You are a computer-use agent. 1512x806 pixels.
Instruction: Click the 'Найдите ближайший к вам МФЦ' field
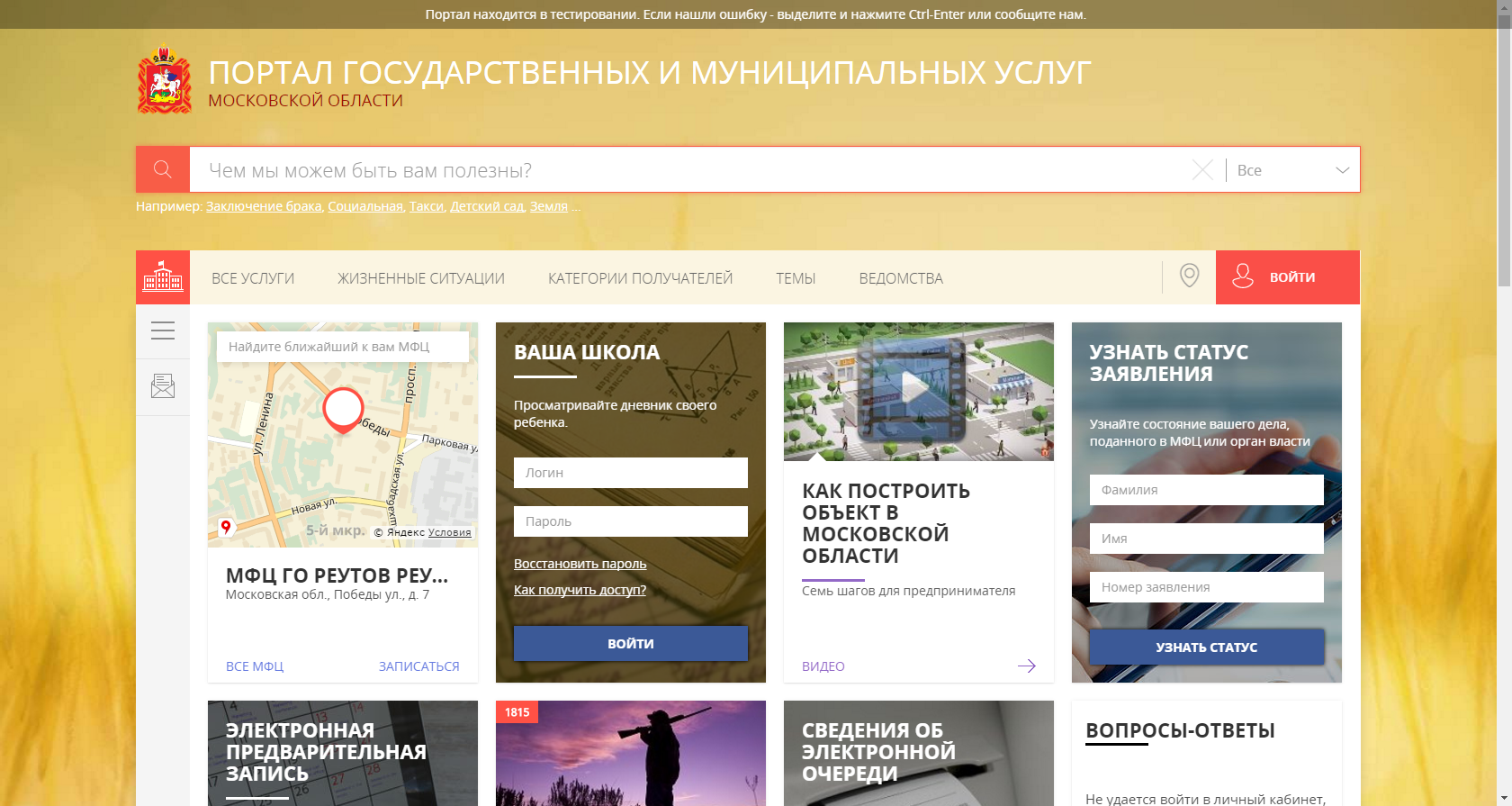[x=343, y=347]
